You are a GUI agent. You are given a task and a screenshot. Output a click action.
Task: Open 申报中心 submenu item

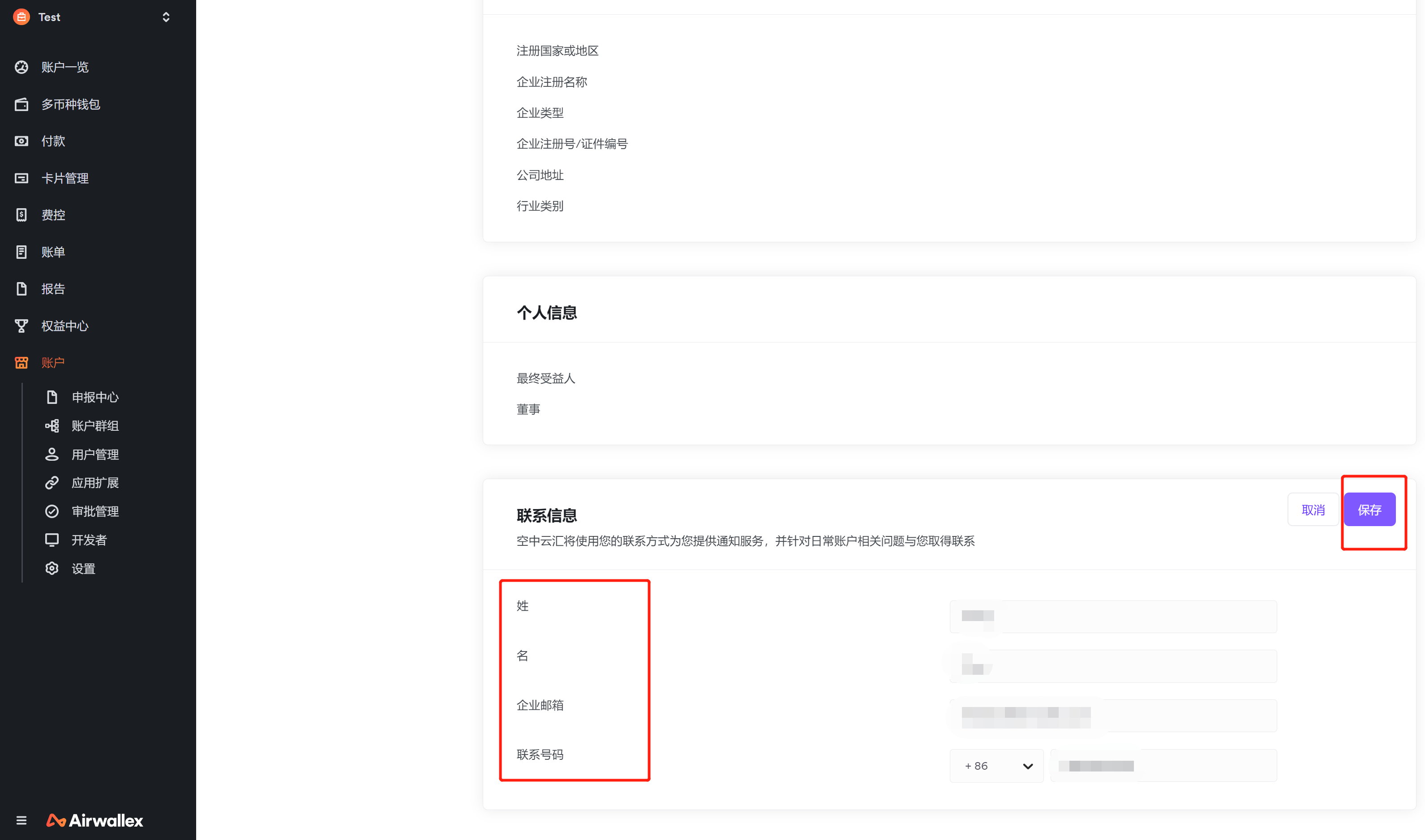95,397
